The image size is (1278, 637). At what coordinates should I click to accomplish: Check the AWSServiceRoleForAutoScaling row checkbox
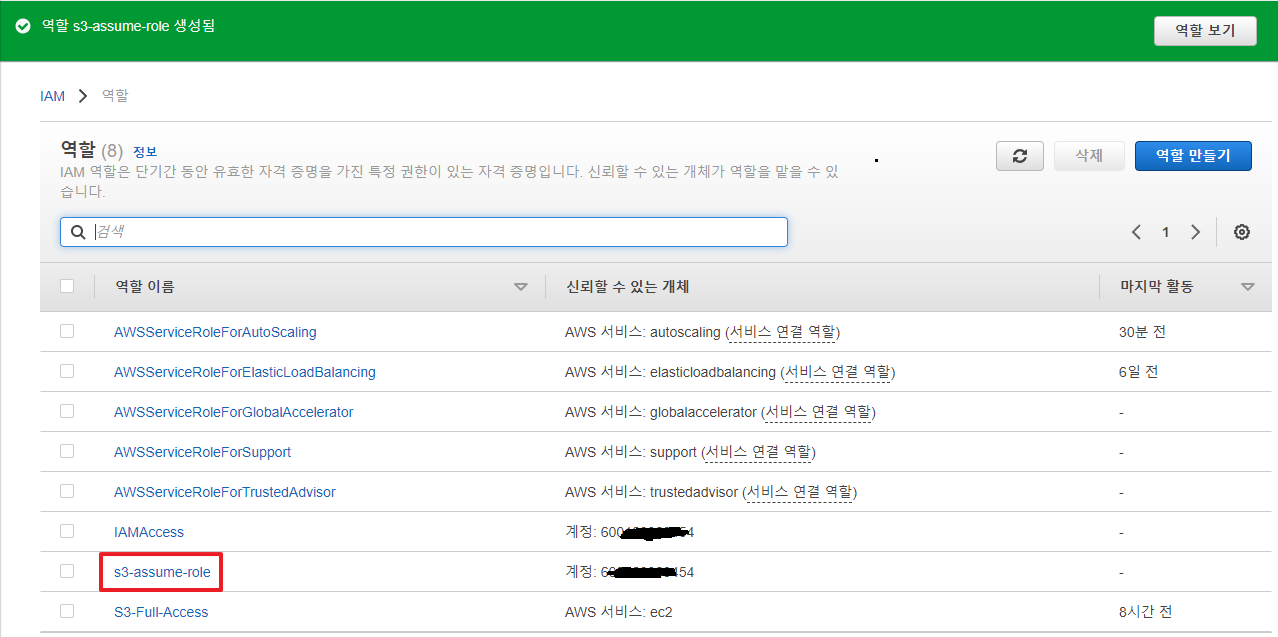[67, 331]
